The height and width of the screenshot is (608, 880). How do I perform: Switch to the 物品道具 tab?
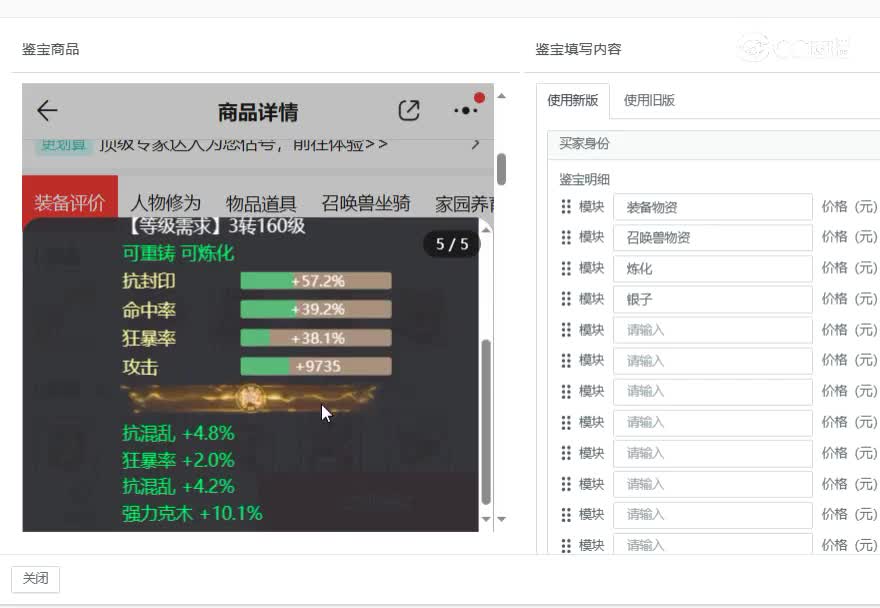262,201
